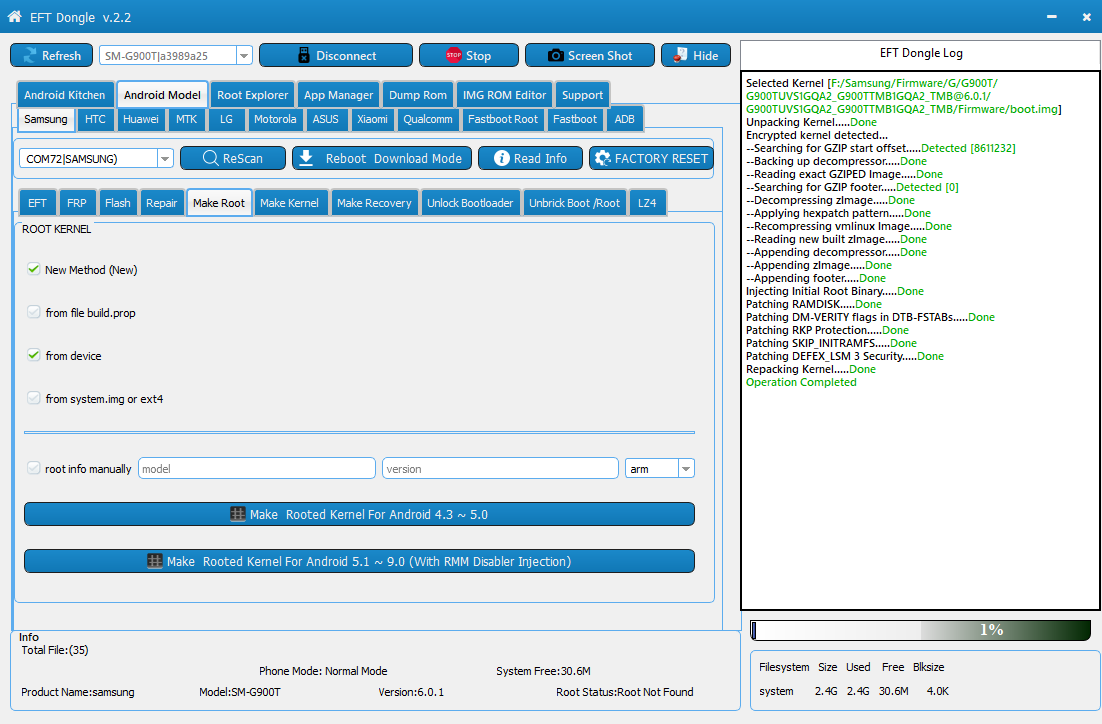Click the home icon in the title bar

[x=14, y=16]
